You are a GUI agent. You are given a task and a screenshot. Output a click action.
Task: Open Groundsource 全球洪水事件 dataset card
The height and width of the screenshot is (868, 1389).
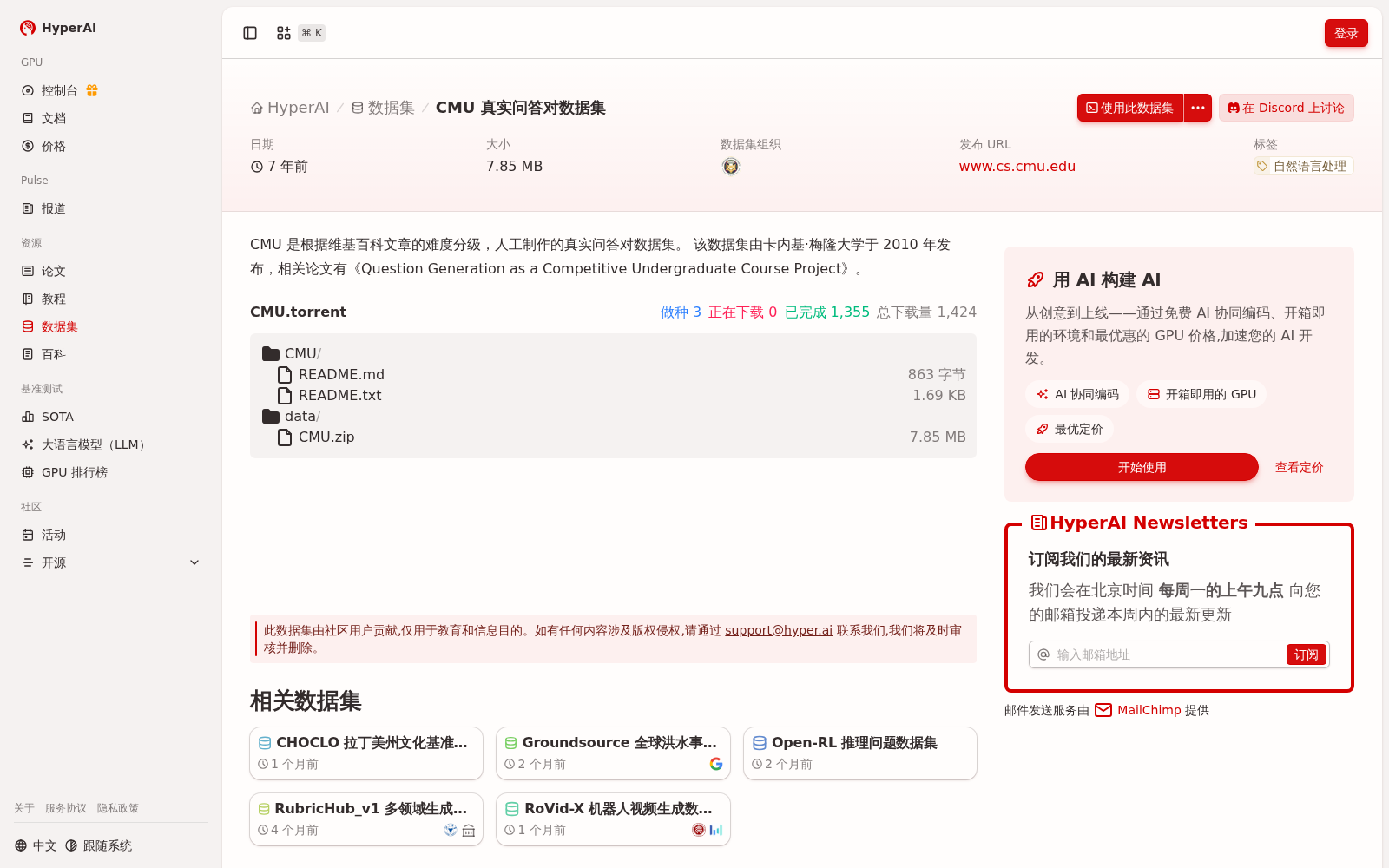coord(613,753)
